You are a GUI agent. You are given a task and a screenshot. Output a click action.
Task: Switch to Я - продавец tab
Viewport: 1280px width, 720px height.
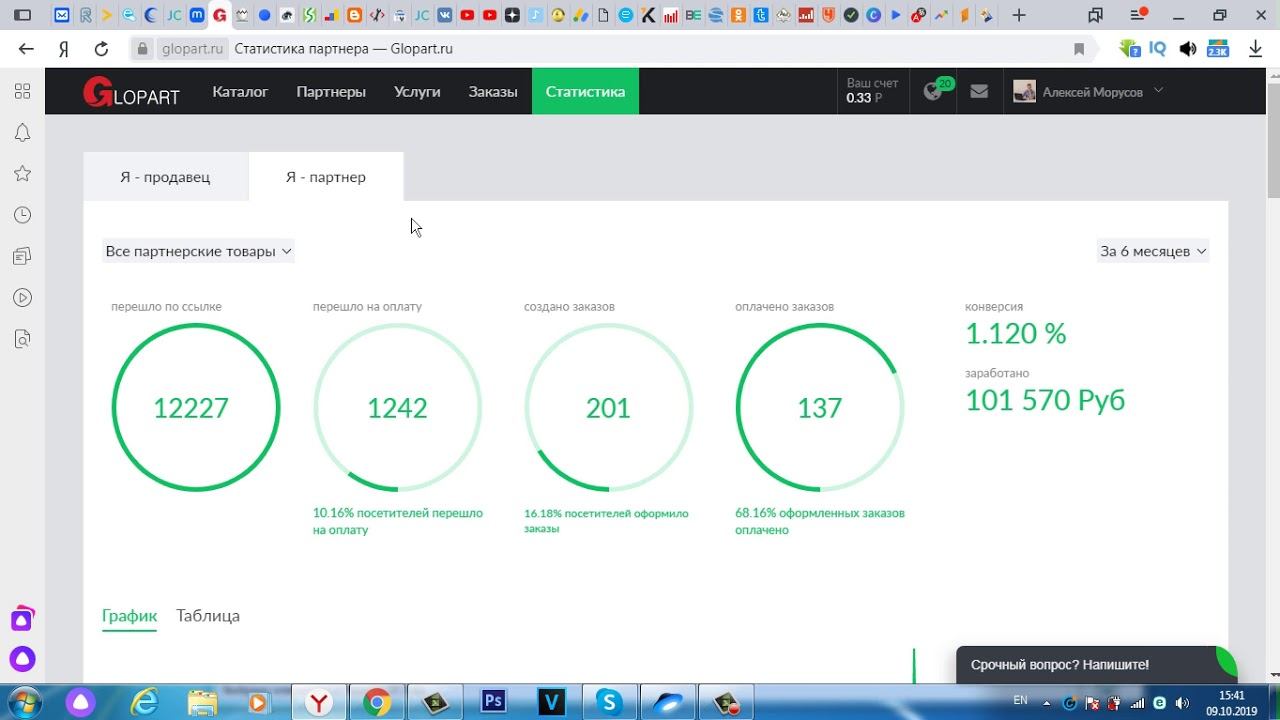165,177
